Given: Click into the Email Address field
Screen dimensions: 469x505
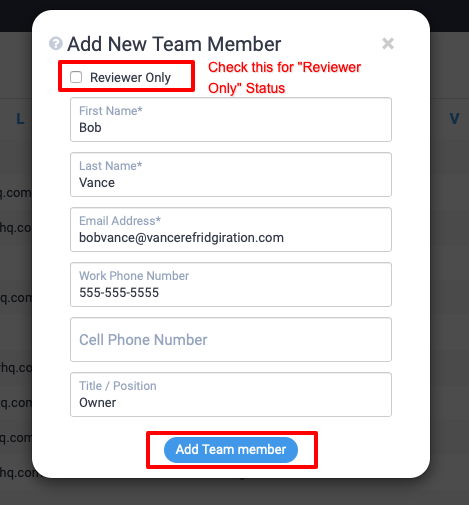Looking at the screenshot, I should [231, 230].
